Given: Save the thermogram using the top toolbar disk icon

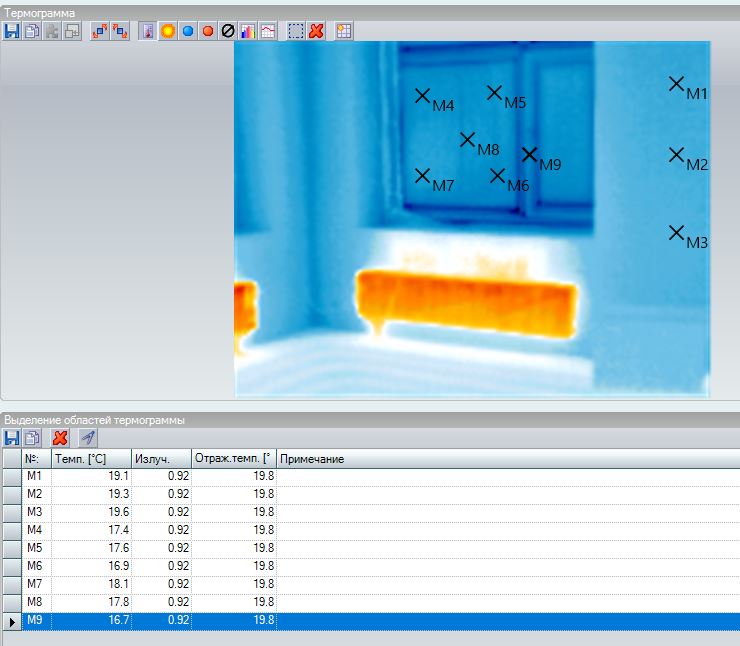Looking at the screenshot, I should click(x=12, y=31).
